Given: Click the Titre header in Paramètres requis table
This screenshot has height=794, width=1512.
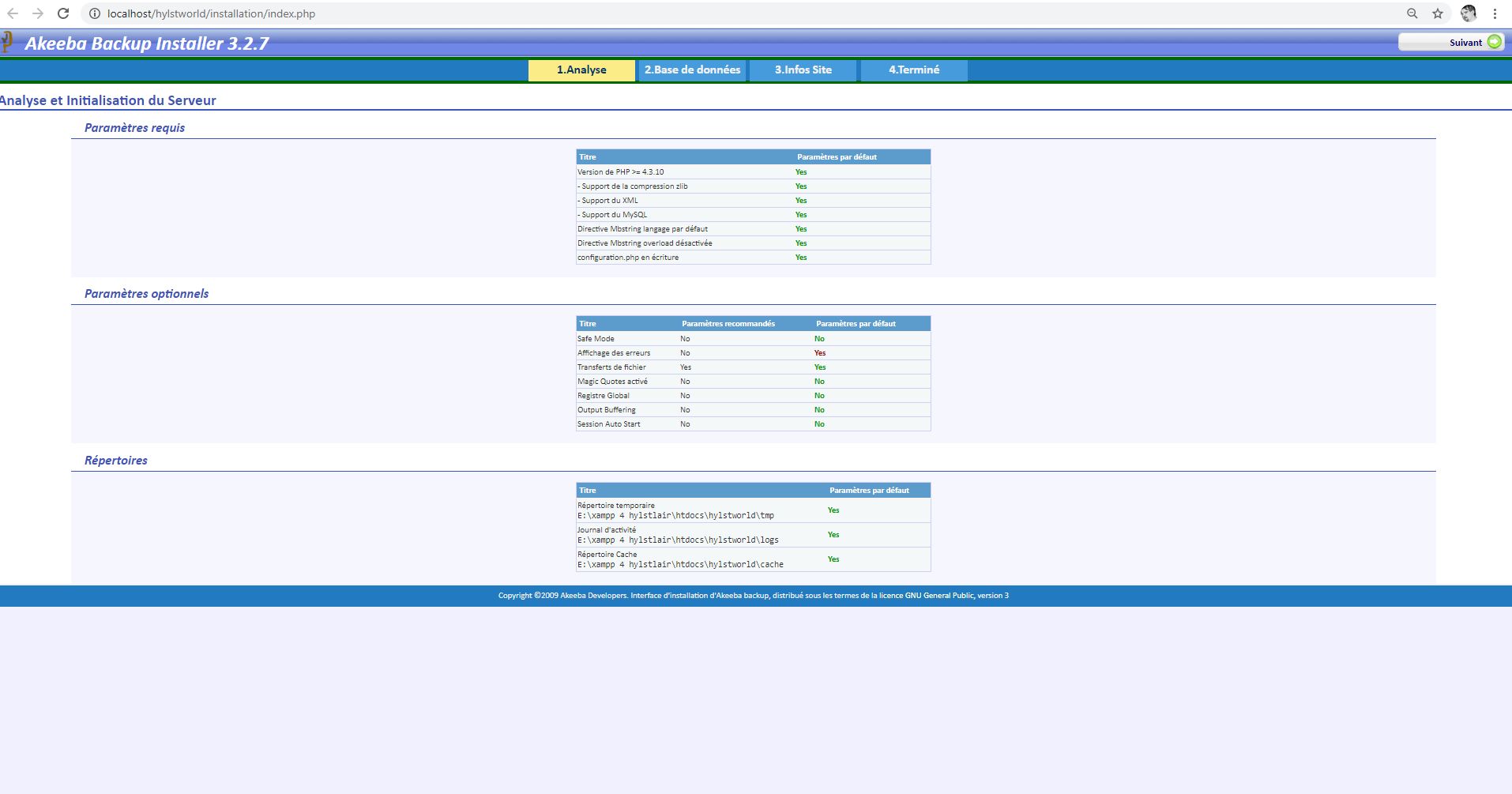Looking at the screenshot, I should pos(588,157).
